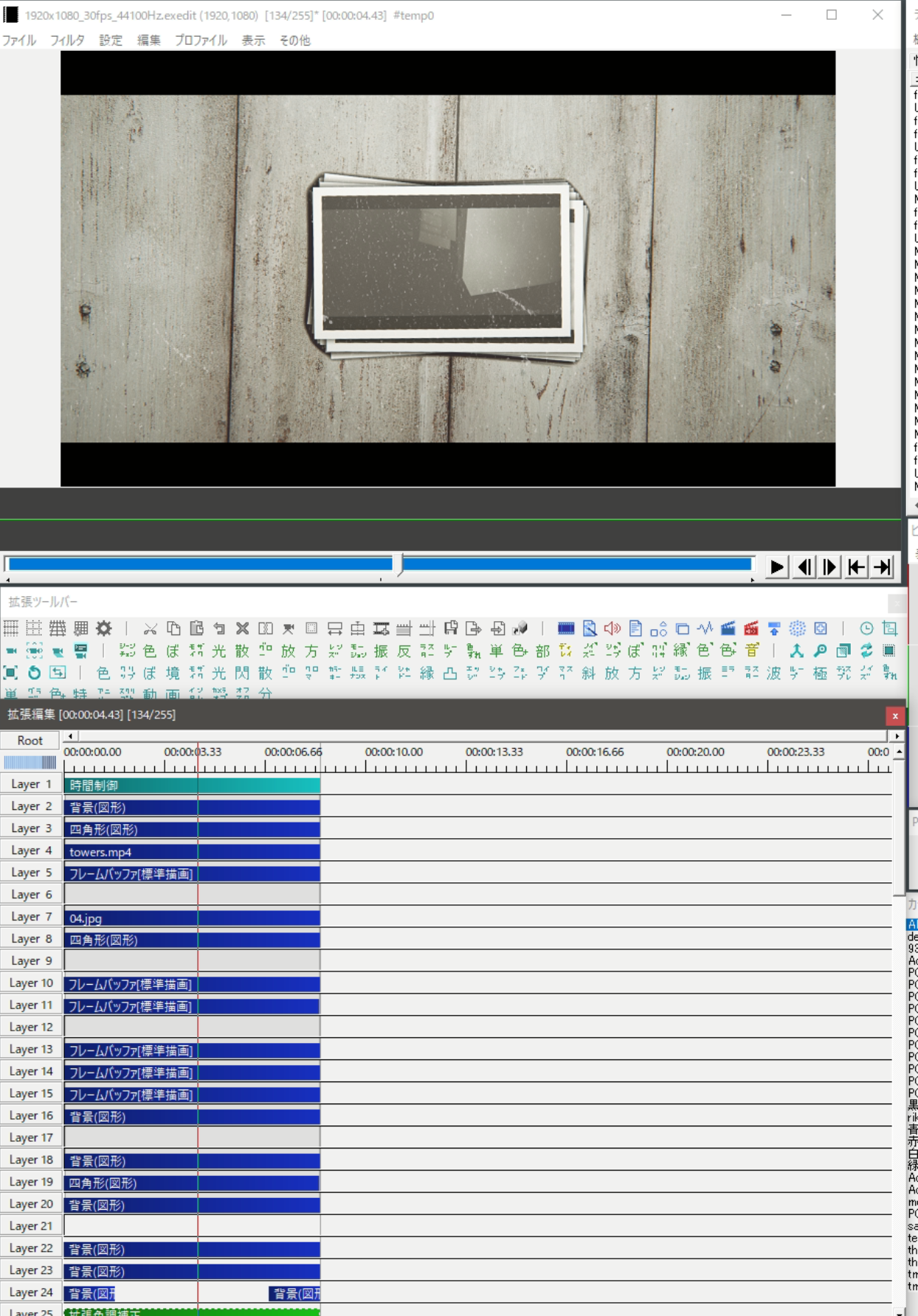Toggle visibility of Layer 7
This screenshot has width=918, height=1316.
pyautogui.click(x=31, y=917)
